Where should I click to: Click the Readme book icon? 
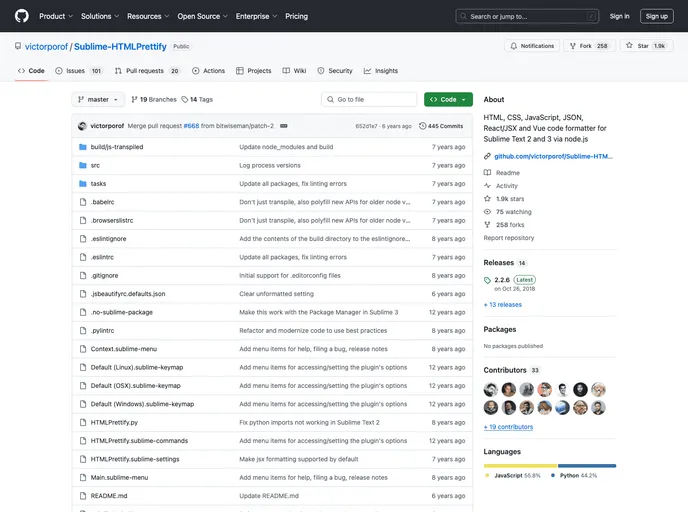coord(487,173)
